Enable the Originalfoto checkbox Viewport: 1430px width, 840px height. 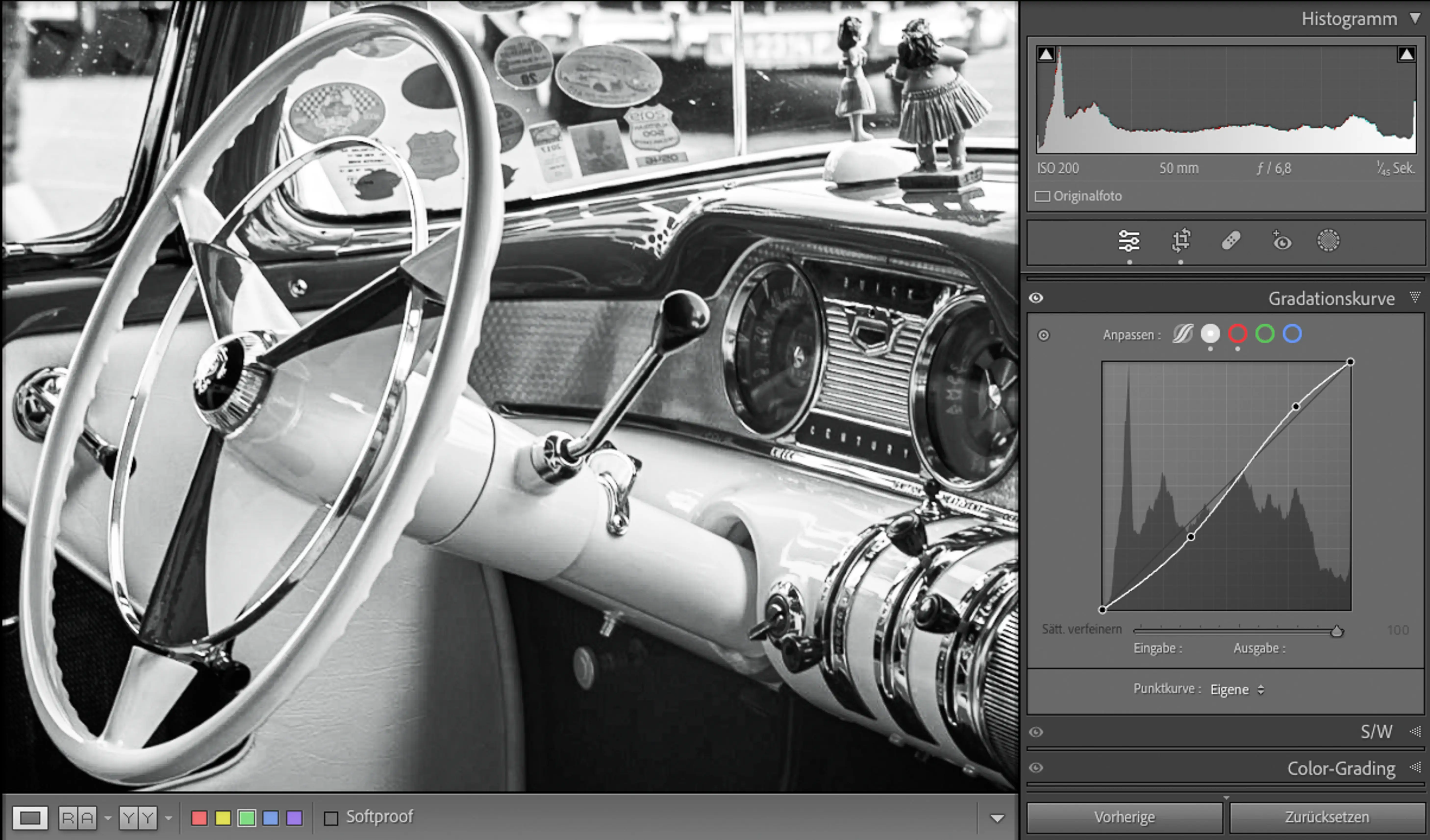1042,196
